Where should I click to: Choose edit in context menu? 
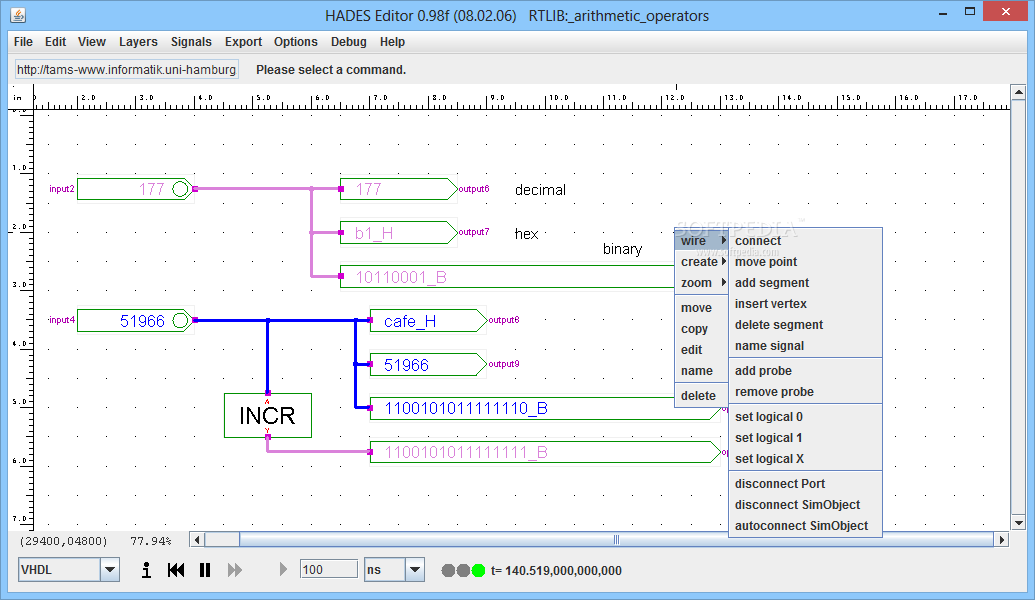701,350
